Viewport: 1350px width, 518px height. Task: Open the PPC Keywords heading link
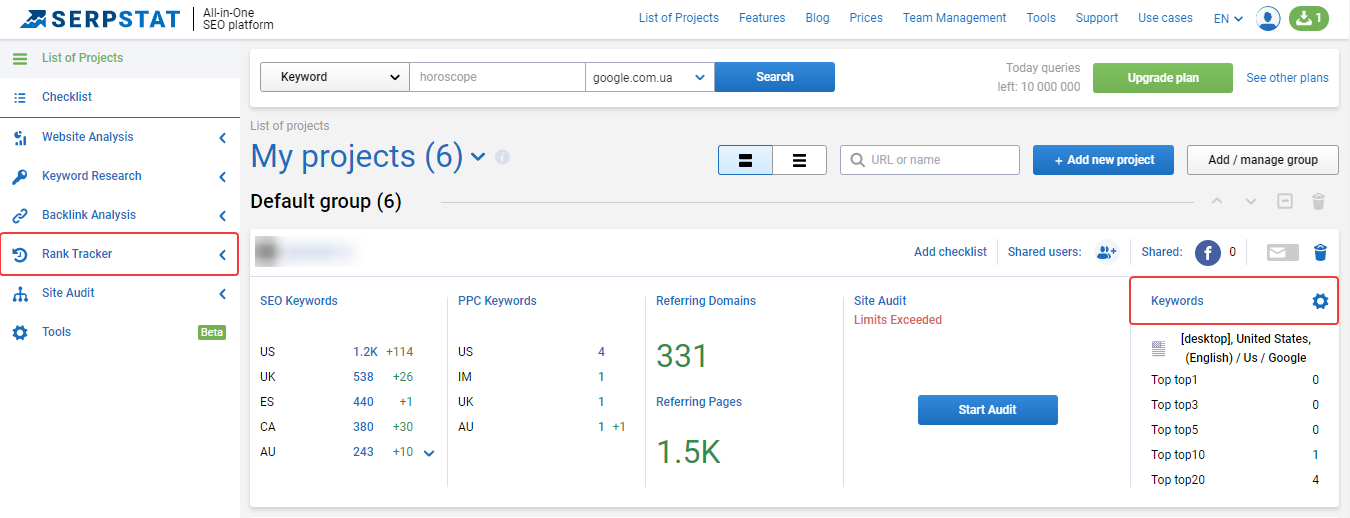497,301
